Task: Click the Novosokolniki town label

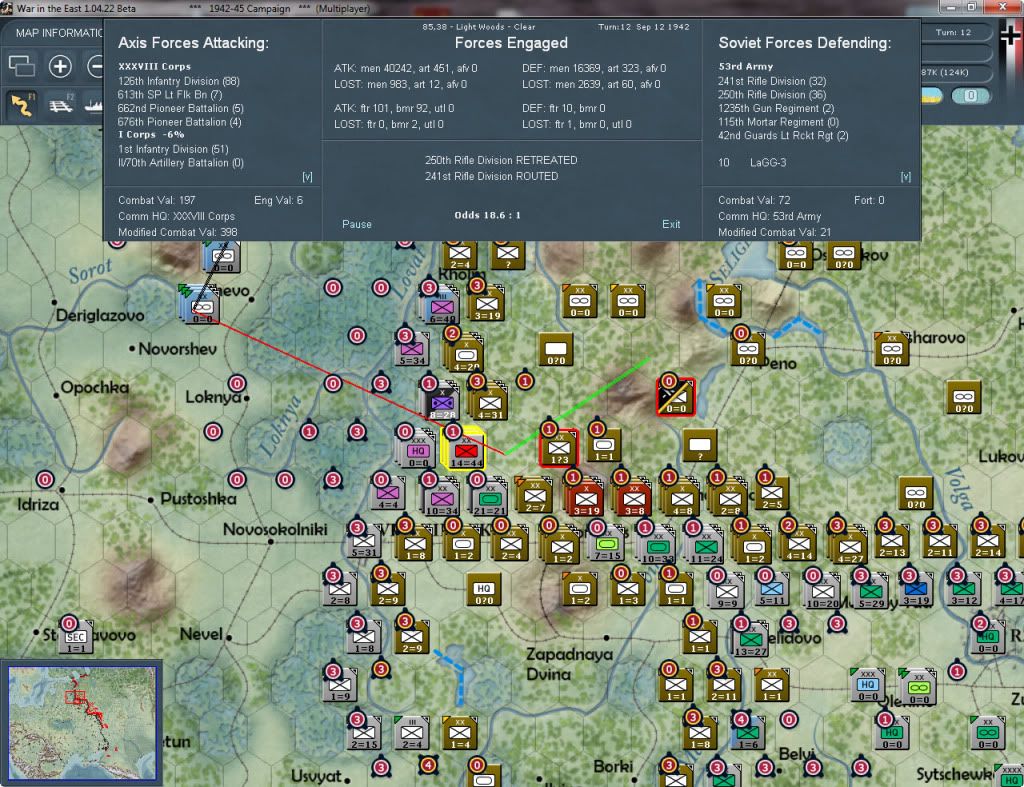Action: coord(275,529)
